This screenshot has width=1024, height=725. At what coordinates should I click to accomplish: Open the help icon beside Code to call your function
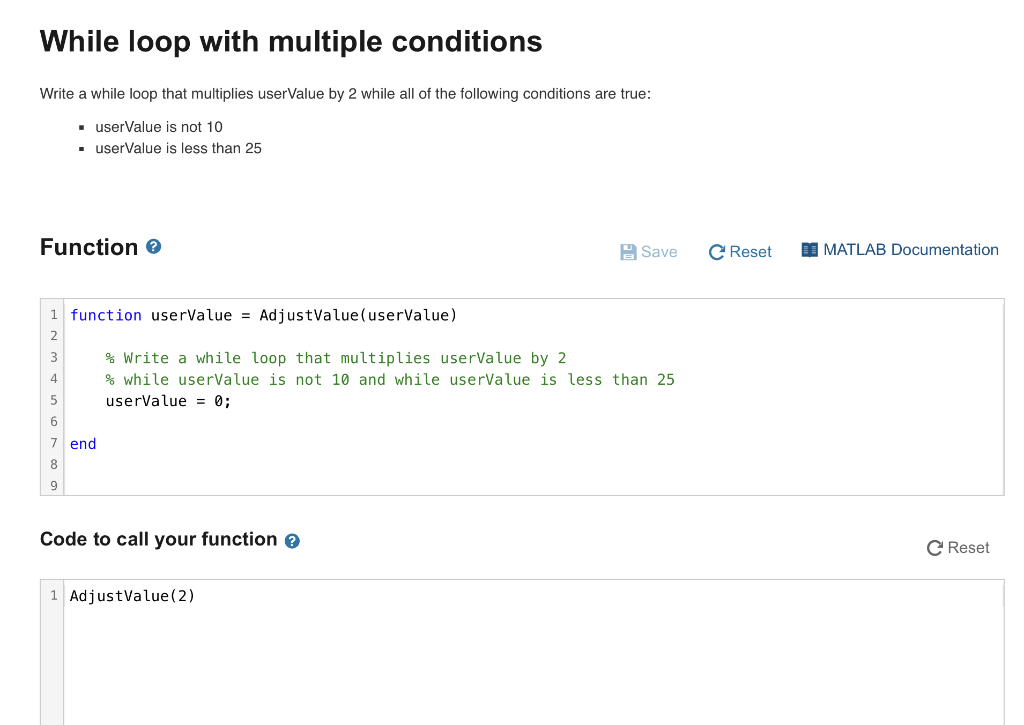point(290,540)
